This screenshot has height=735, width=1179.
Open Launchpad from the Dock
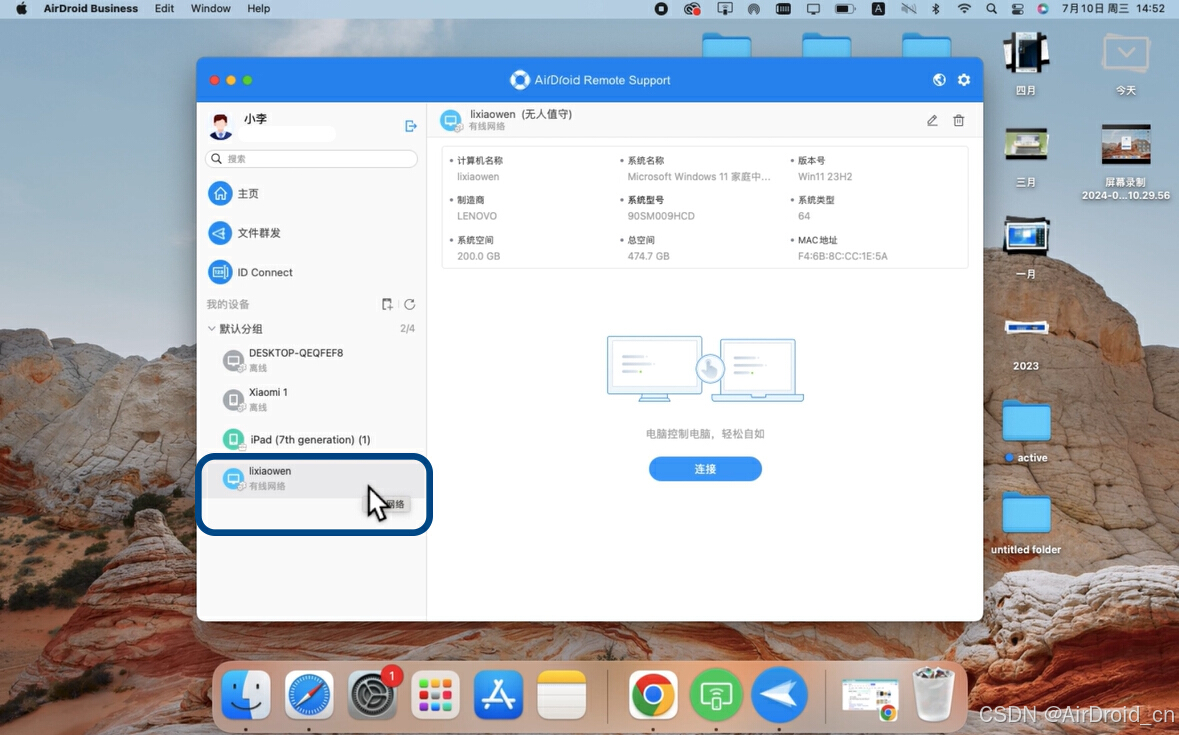435,694
